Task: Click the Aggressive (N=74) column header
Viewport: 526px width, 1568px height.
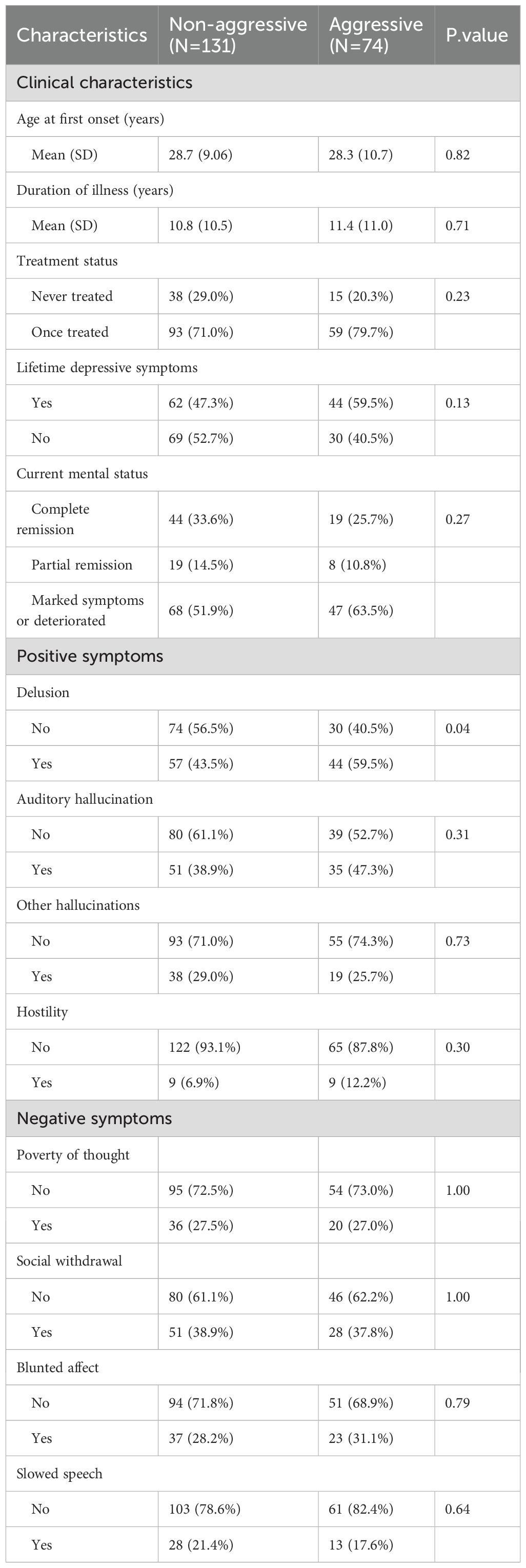Action: [x=376, y=35]
